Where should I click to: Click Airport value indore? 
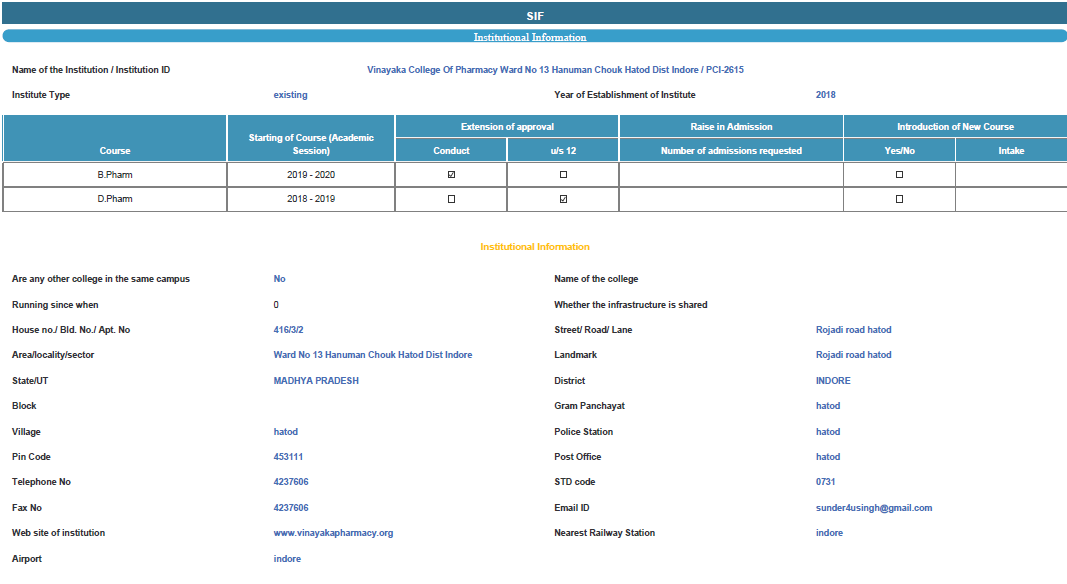click(287, 559)
